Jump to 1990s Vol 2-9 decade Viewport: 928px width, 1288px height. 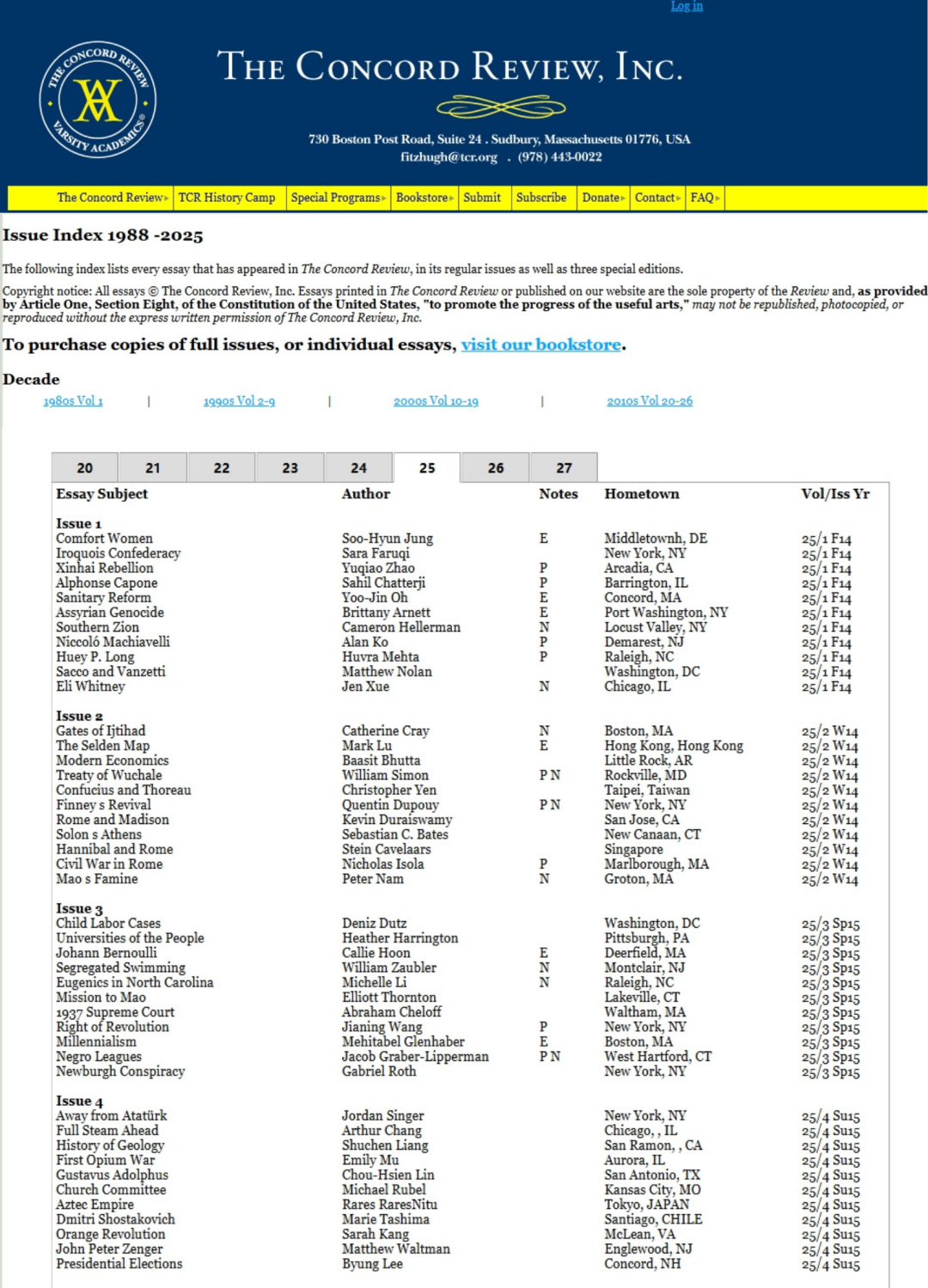tap(239, 401)
